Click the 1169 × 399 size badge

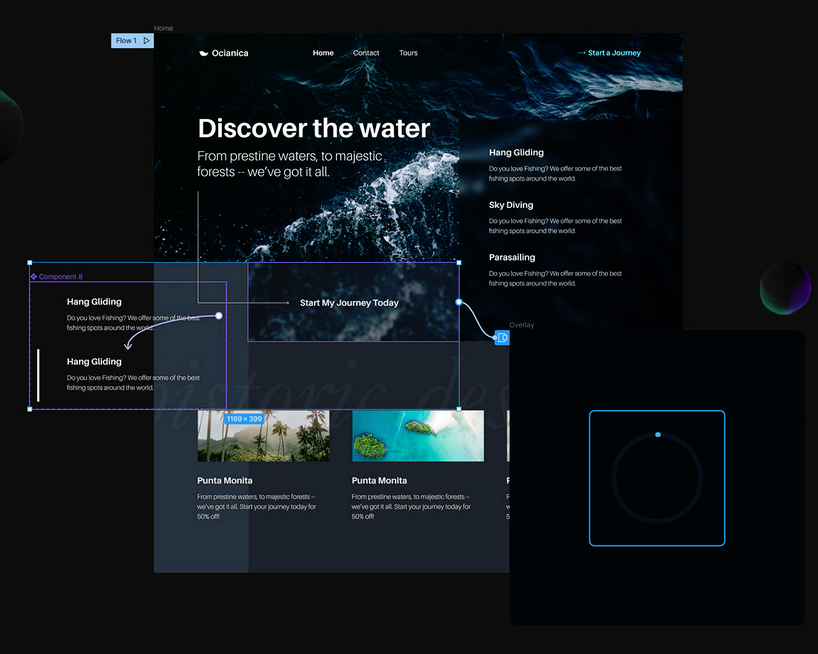click(243, 418)
